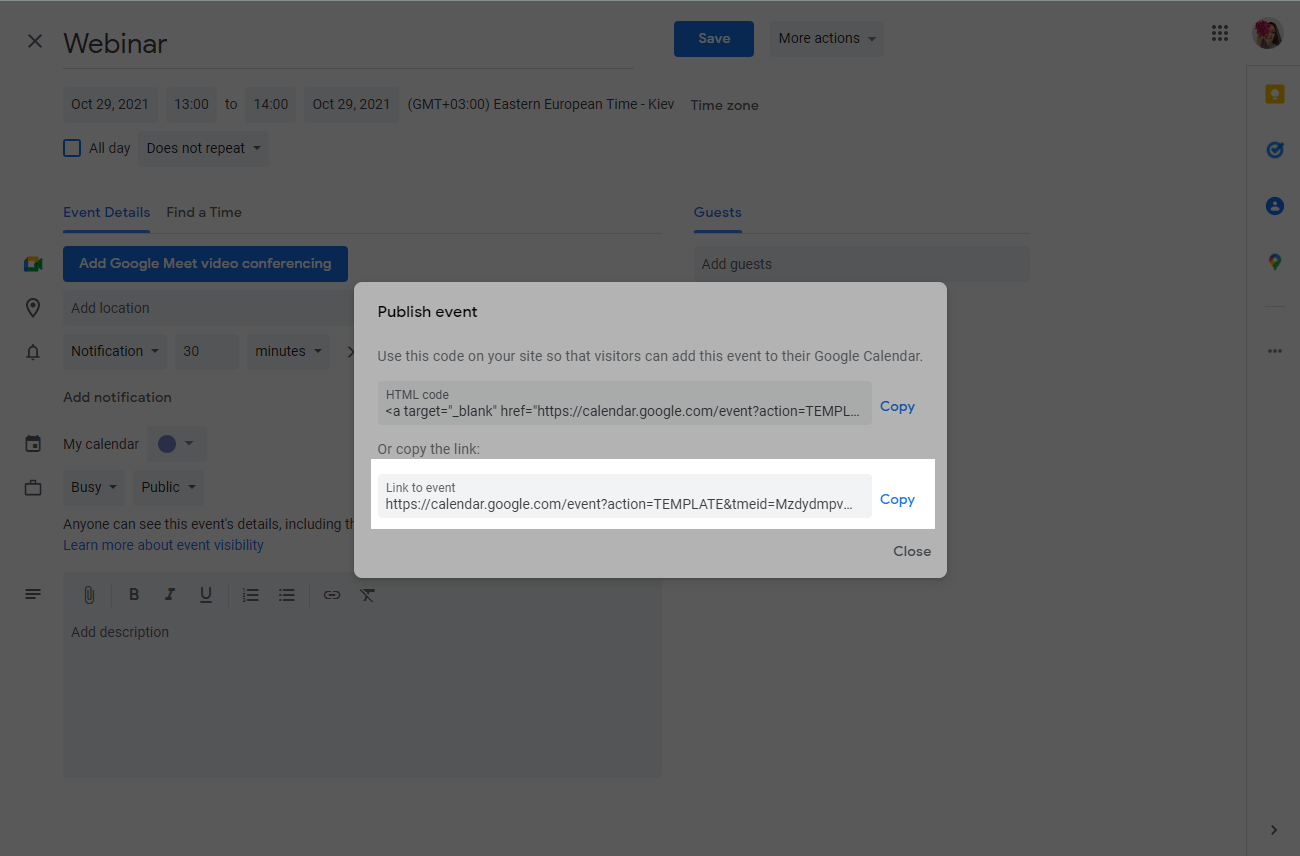This screenshot has height=856, width=1300.
Task: Open the Contacts side panel icon
Action: [1274, 206]
